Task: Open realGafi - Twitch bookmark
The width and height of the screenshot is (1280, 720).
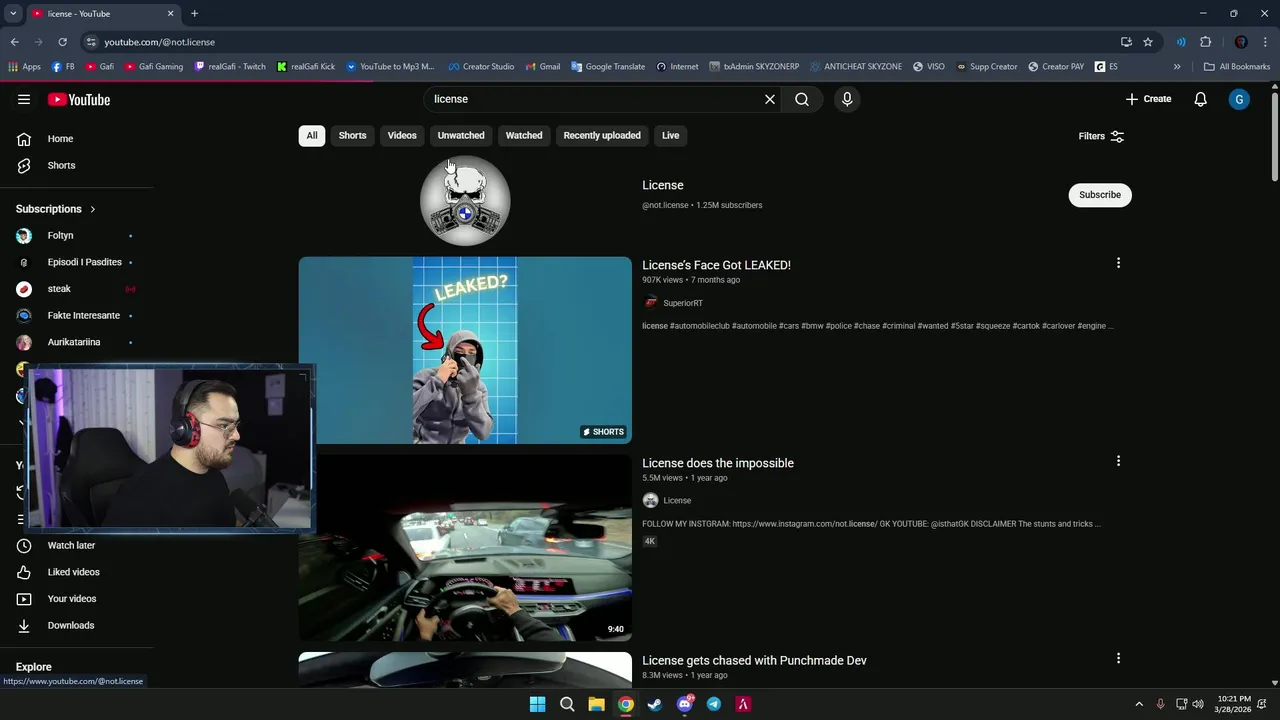Action: [230, 67]
